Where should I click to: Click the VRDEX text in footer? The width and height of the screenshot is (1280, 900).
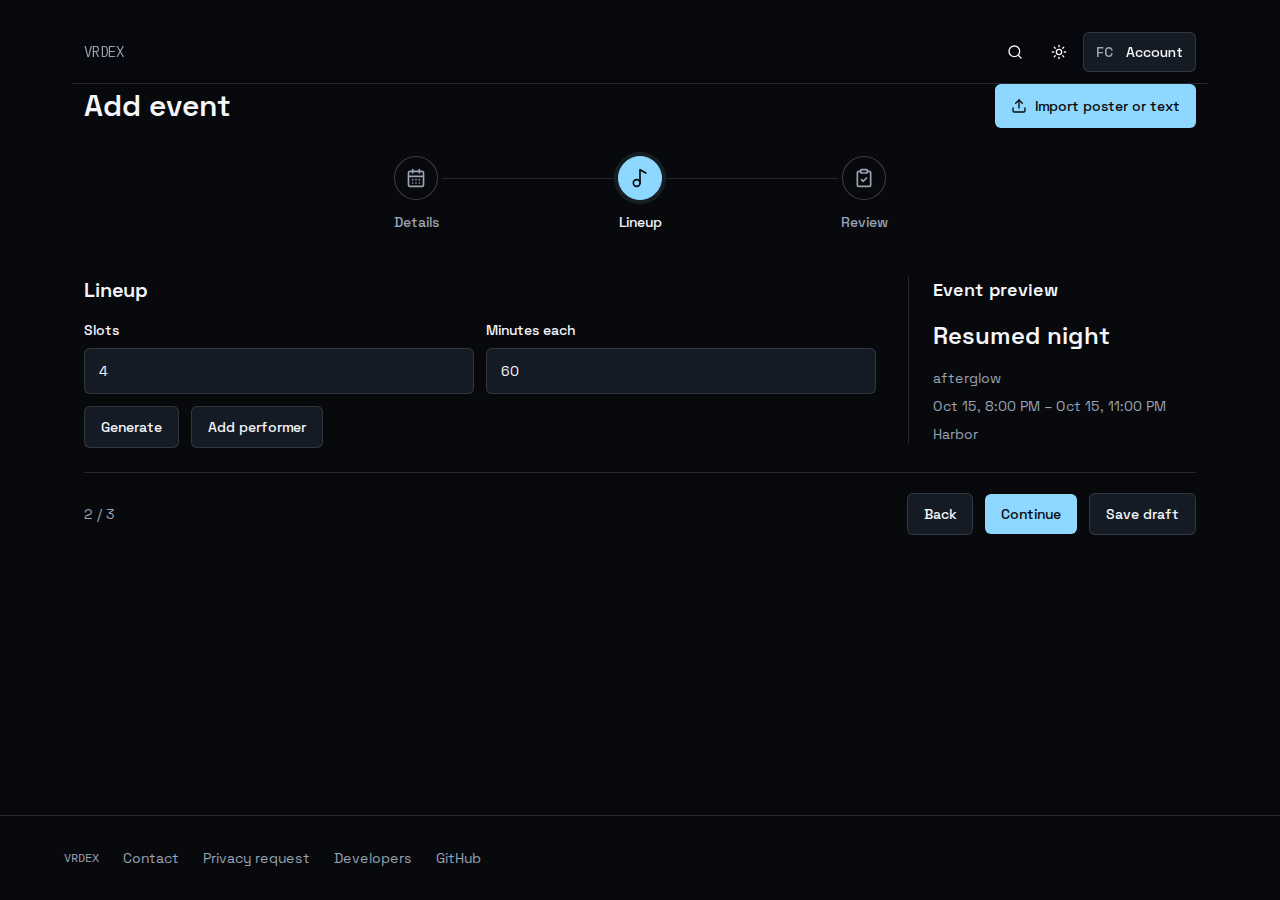pos(82,858)
